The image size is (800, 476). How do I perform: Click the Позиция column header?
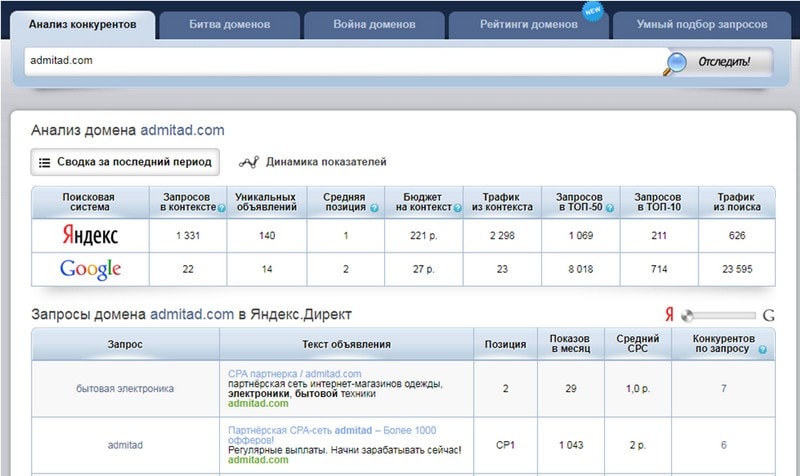coord(506,344)
